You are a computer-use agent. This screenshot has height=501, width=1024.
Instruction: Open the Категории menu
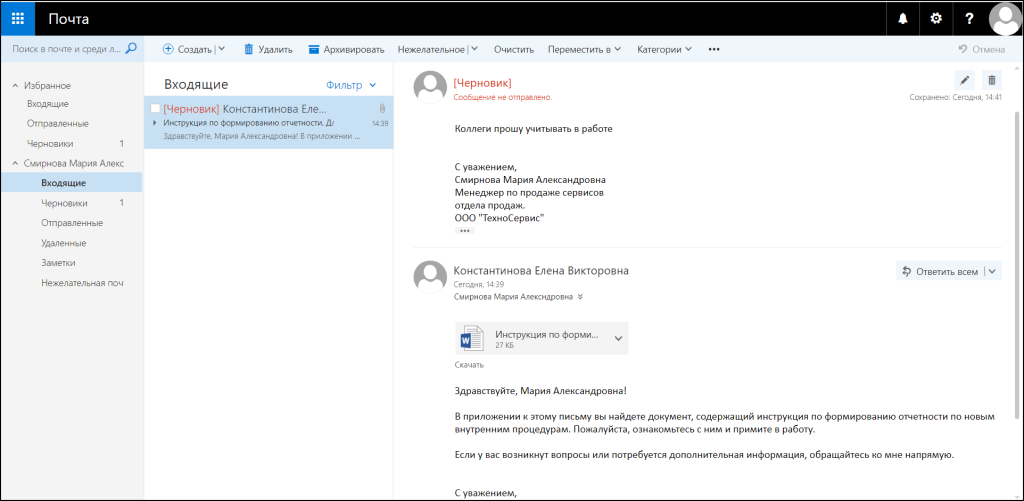(x=665, y=49)
